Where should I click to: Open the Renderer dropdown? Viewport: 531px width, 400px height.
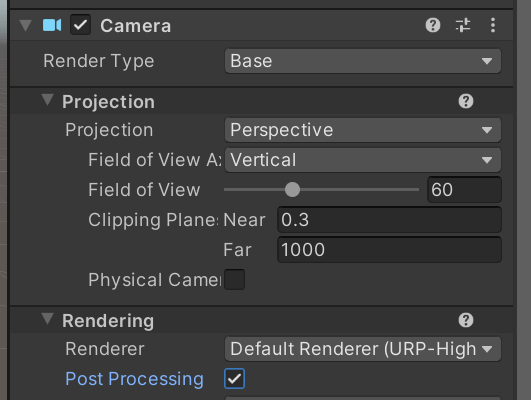(363, 349)
